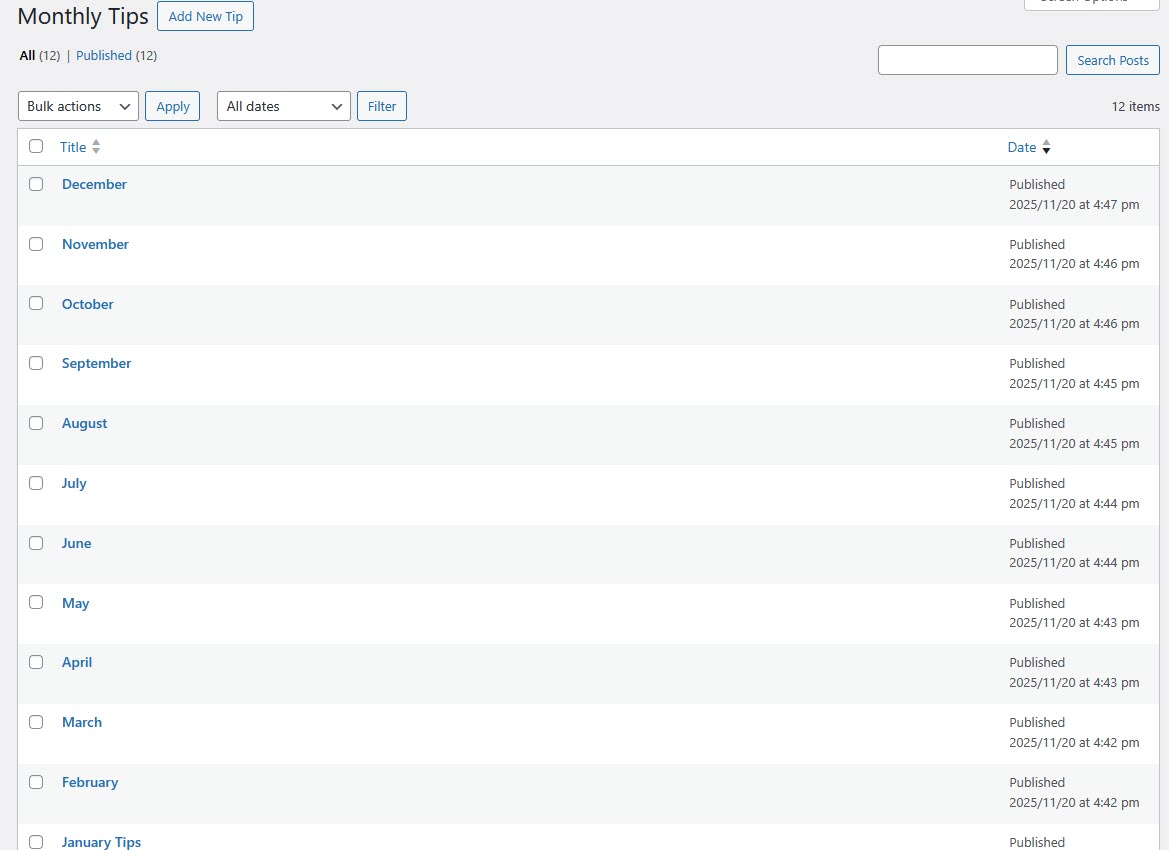This screenshot has width=1169, height=850.
Task: Click the Title column sort arrows
Action: click(96, 147)
